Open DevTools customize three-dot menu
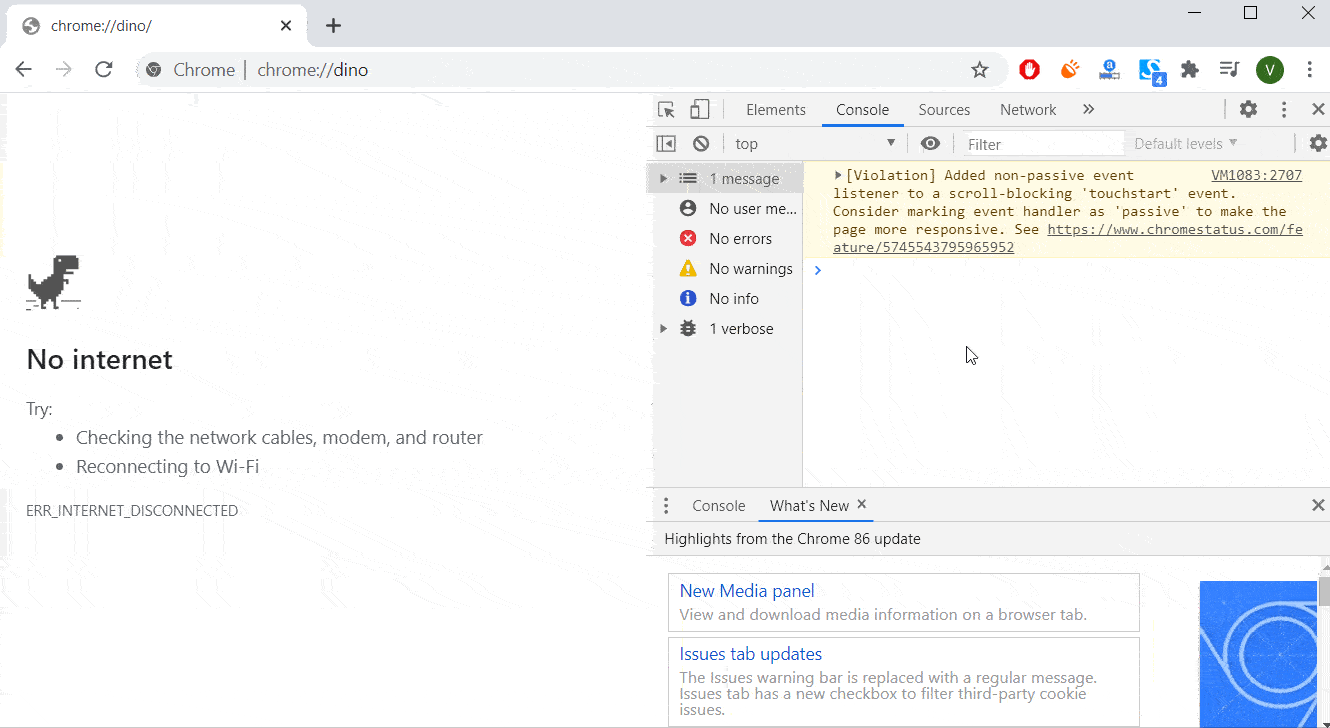 click(x=1285, y=110)
